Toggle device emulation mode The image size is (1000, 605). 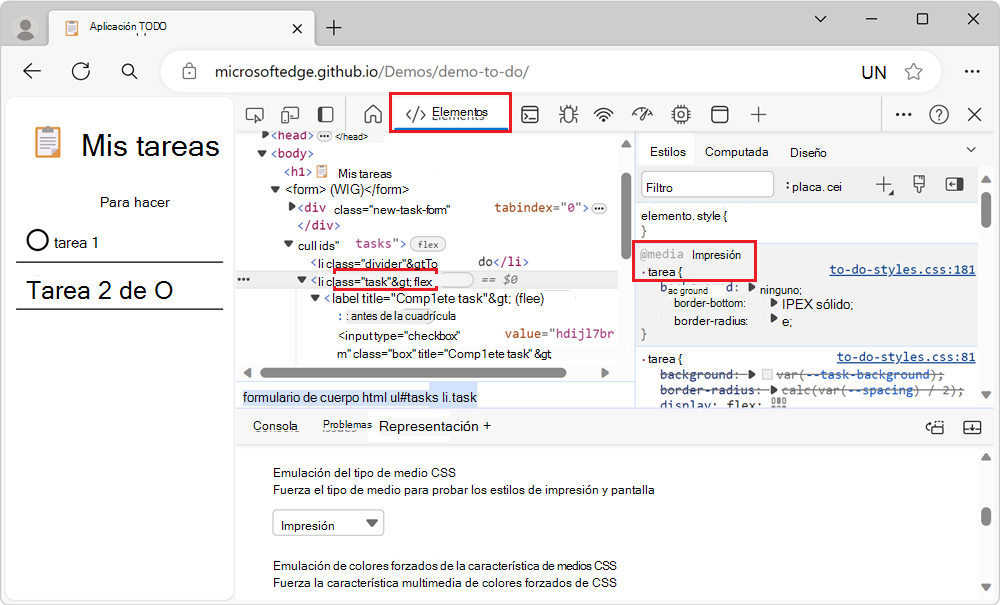point(291,114)
